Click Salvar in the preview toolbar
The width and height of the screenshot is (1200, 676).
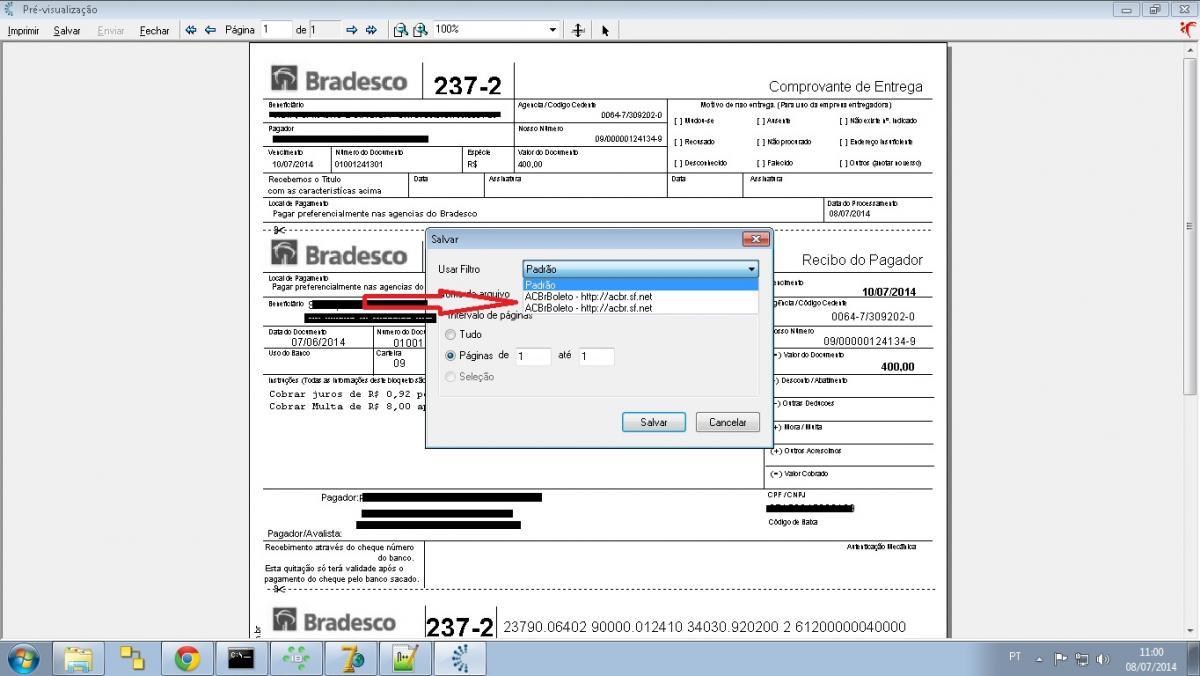tap(67, 31)
